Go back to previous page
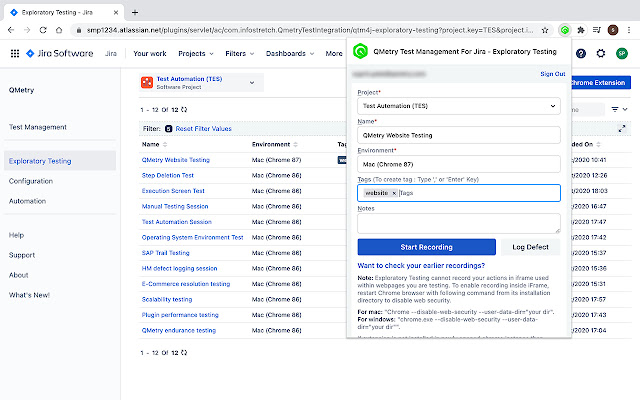 click(11, 30)
